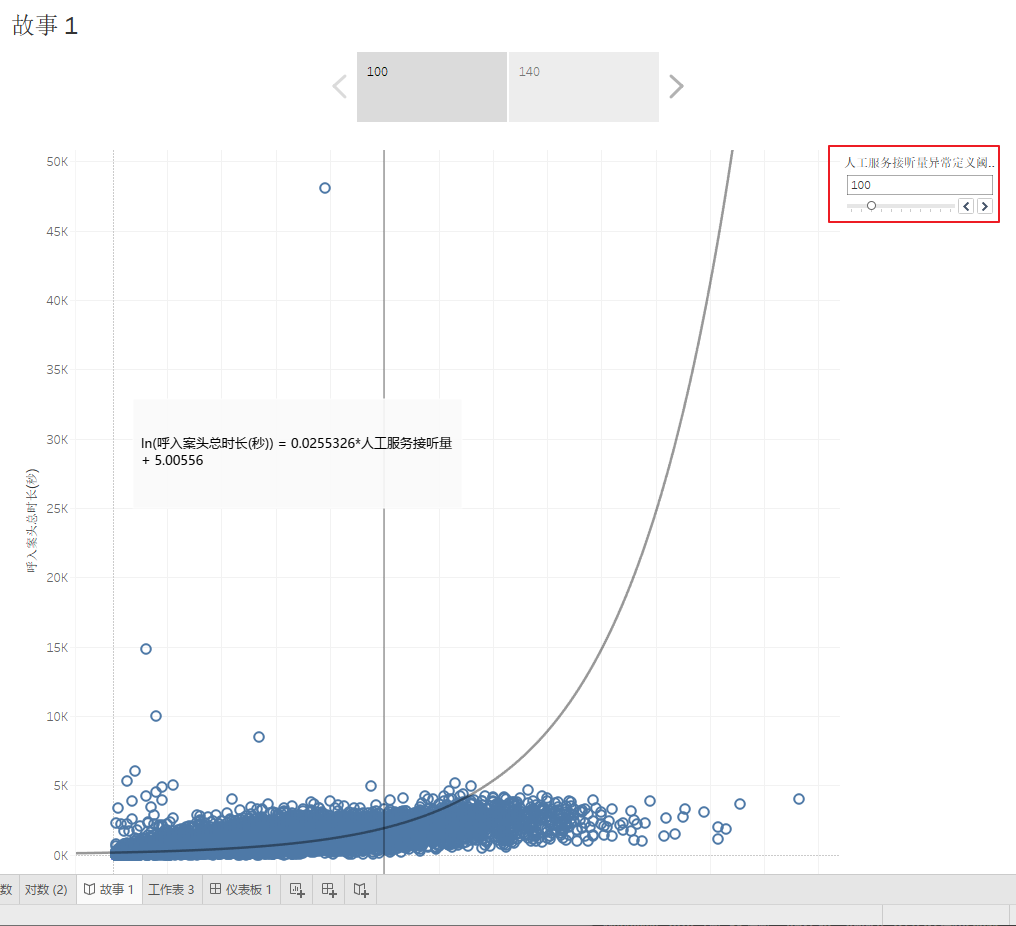Click the rightmost data point near 4K
1016x926 pixels.
pos(798,799)
